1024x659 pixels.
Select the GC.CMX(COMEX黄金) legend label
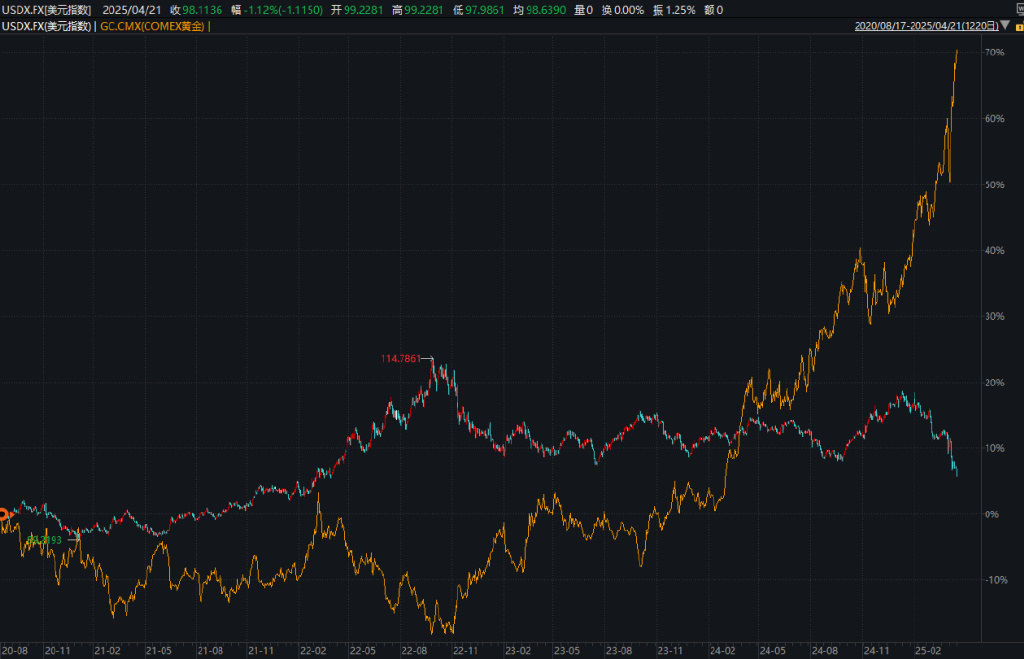(x=152, y=27)
